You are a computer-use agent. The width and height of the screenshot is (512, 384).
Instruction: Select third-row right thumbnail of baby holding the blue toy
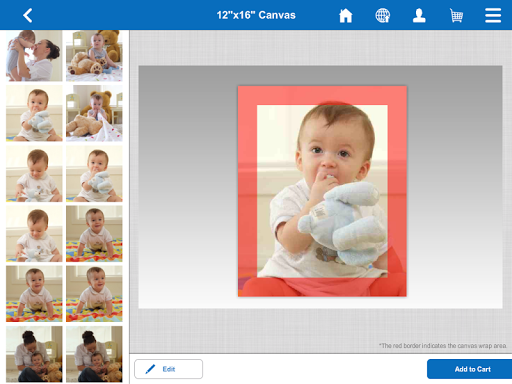point(94,174)
